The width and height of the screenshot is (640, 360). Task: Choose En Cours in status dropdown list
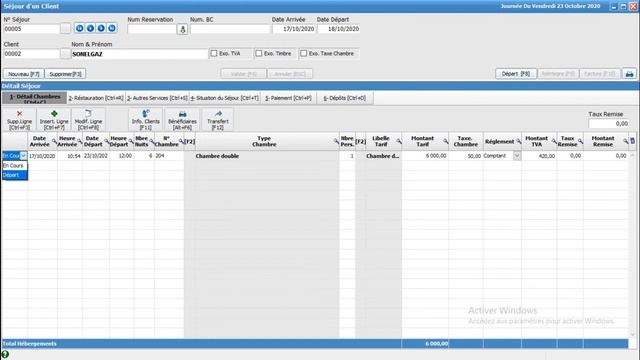[x=15, y=166]
